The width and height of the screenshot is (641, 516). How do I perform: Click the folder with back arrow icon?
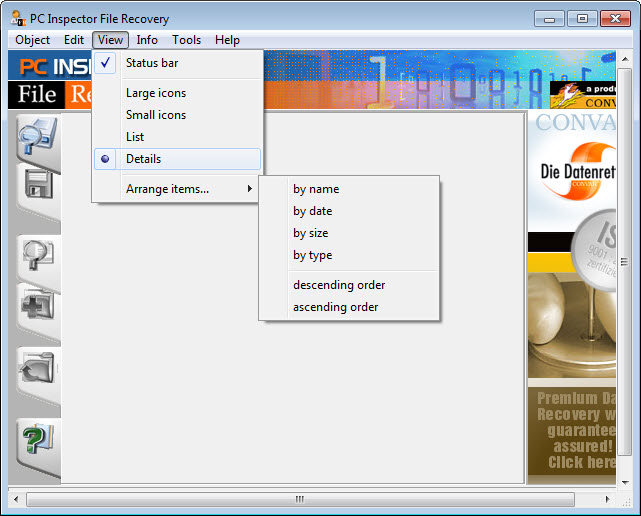37,368
